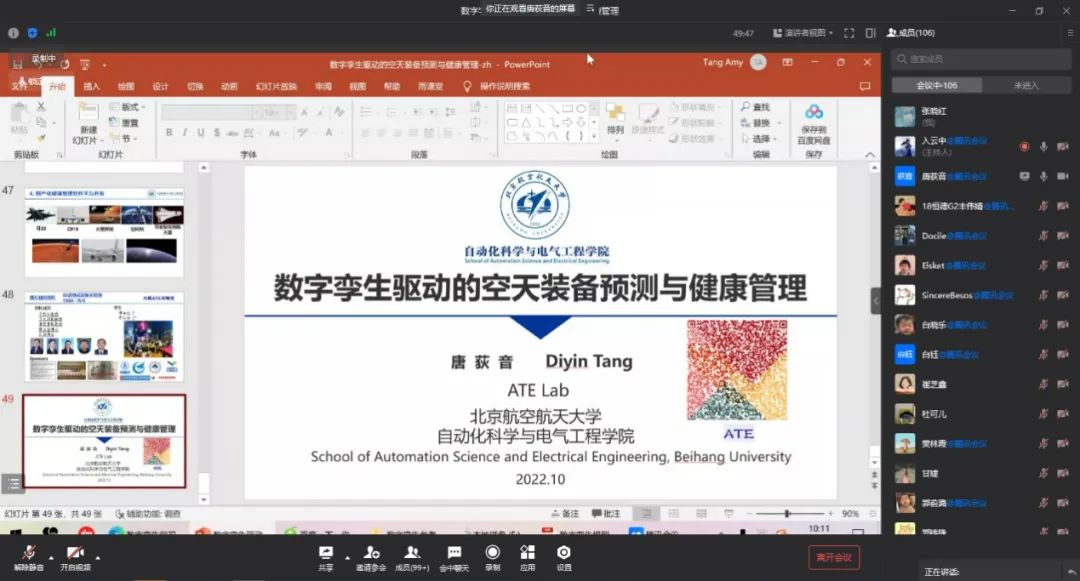Click the 搜索成员 search field

point(980,59)
